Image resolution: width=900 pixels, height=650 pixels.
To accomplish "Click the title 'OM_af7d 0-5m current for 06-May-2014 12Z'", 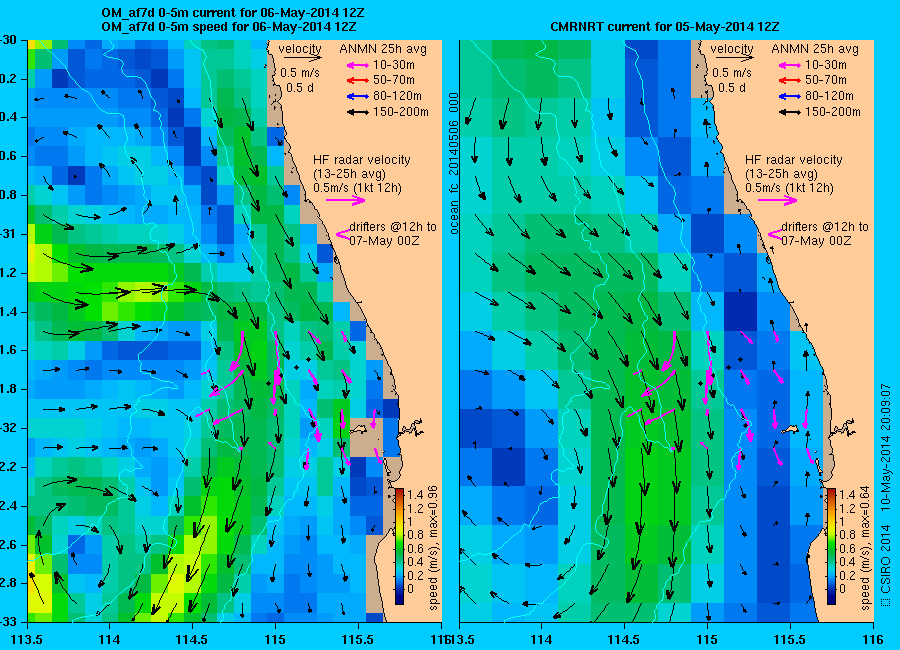I will pos(232,13).
